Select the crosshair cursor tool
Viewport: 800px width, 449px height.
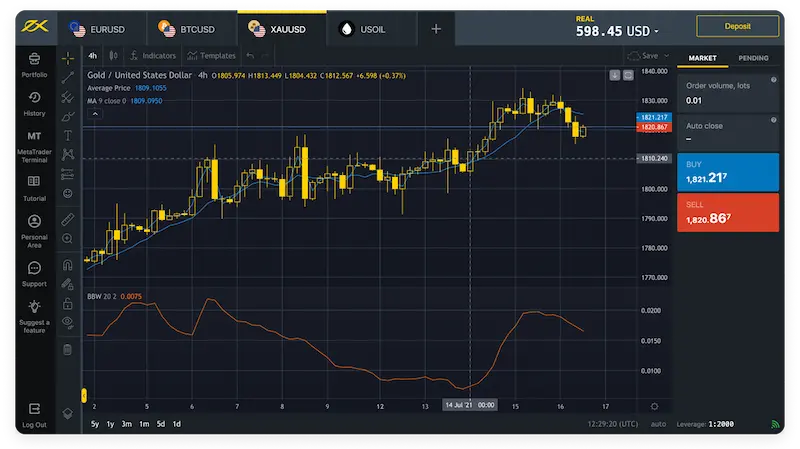[68, 57]
